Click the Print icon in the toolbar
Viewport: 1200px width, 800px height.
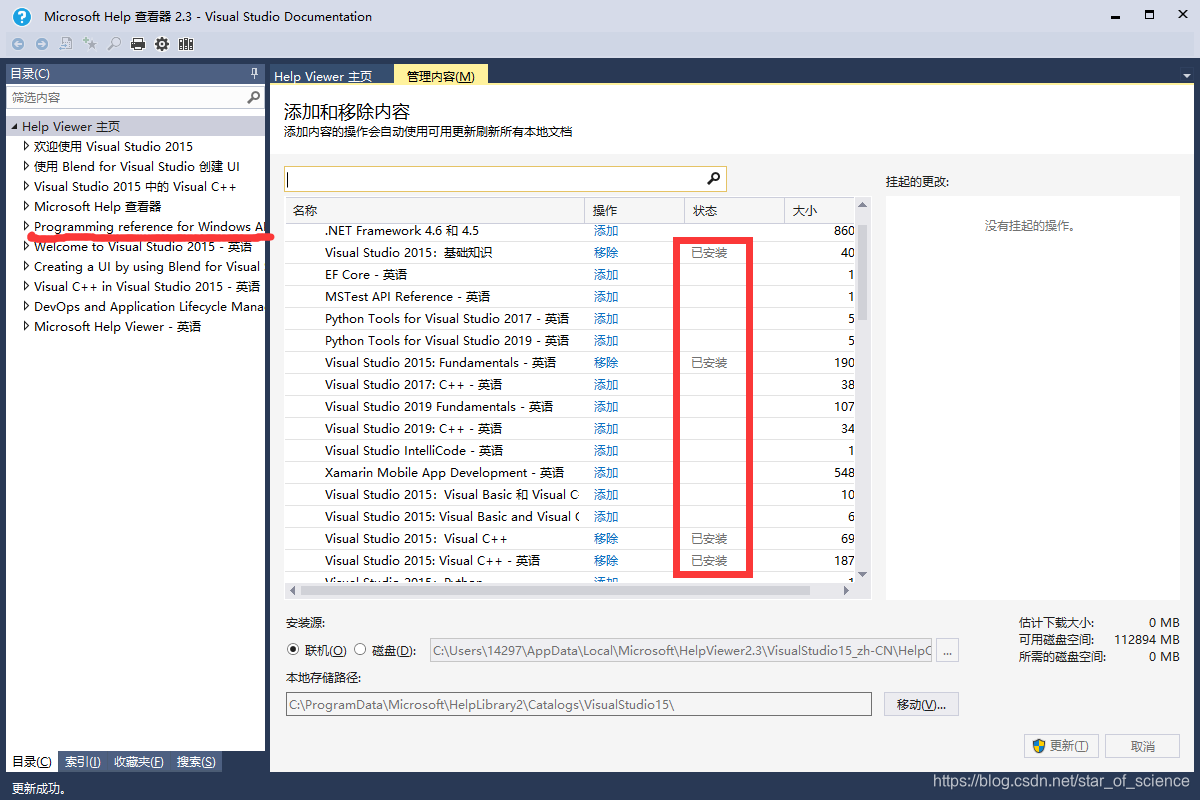(138, 44)
